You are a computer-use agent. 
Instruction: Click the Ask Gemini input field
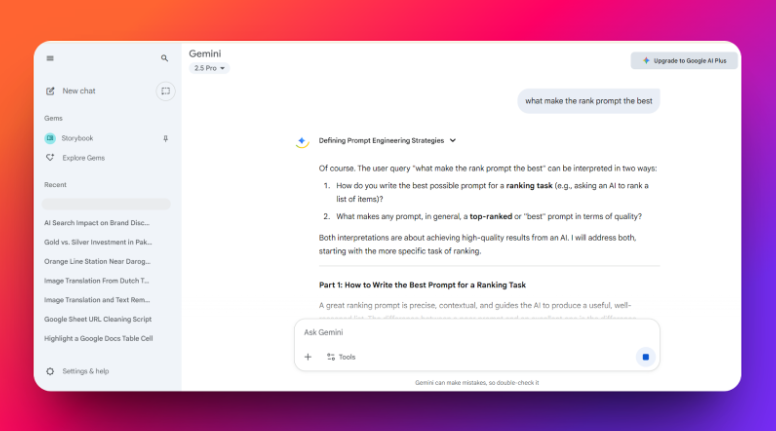[470, 331]
